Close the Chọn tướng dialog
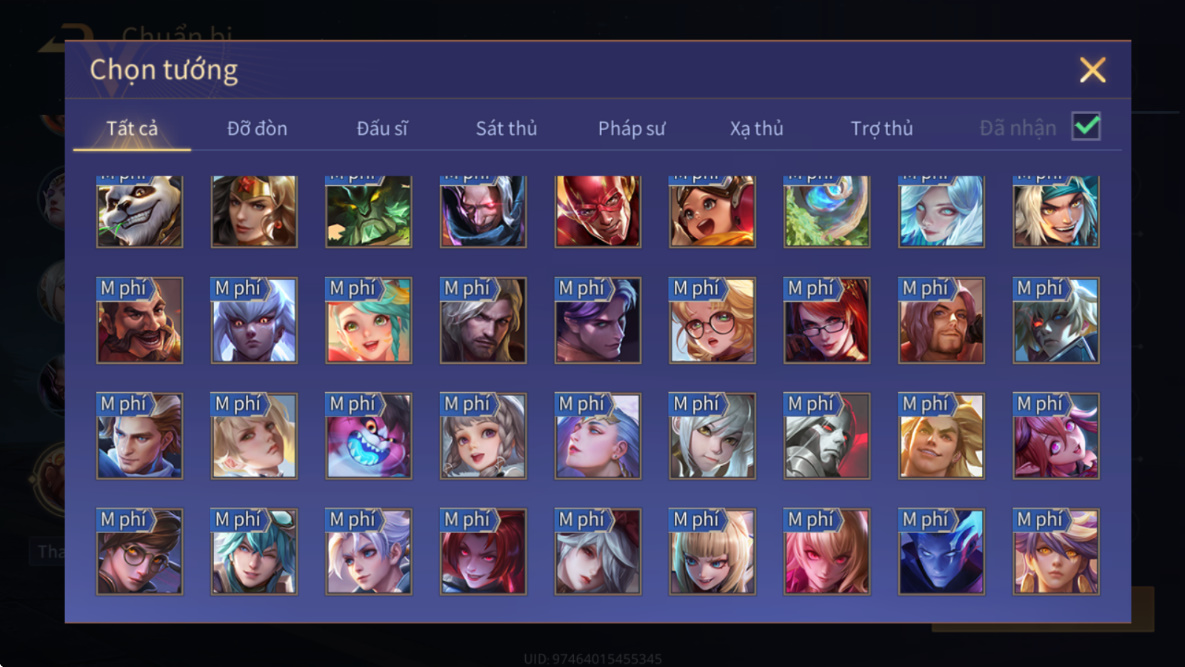This screenshot has width=1185, height=667. pyautogui.click(x=1092, y=70)
